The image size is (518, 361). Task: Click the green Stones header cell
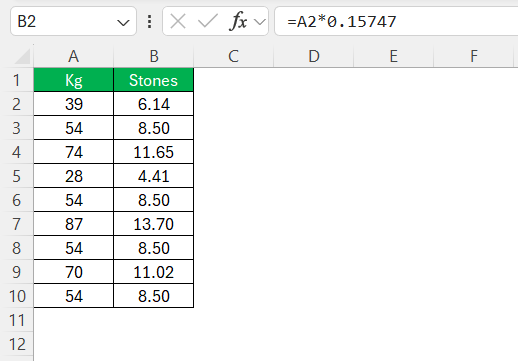[154, 80]
